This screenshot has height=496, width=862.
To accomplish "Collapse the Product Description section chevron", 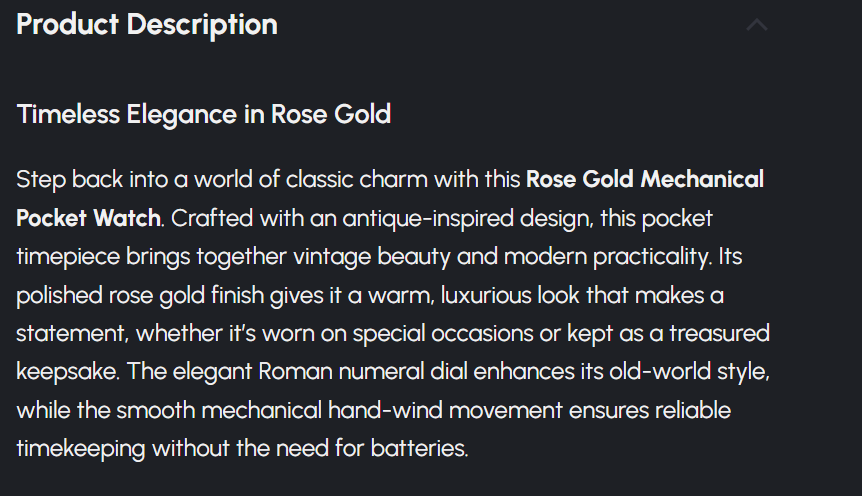I will 757,25.
